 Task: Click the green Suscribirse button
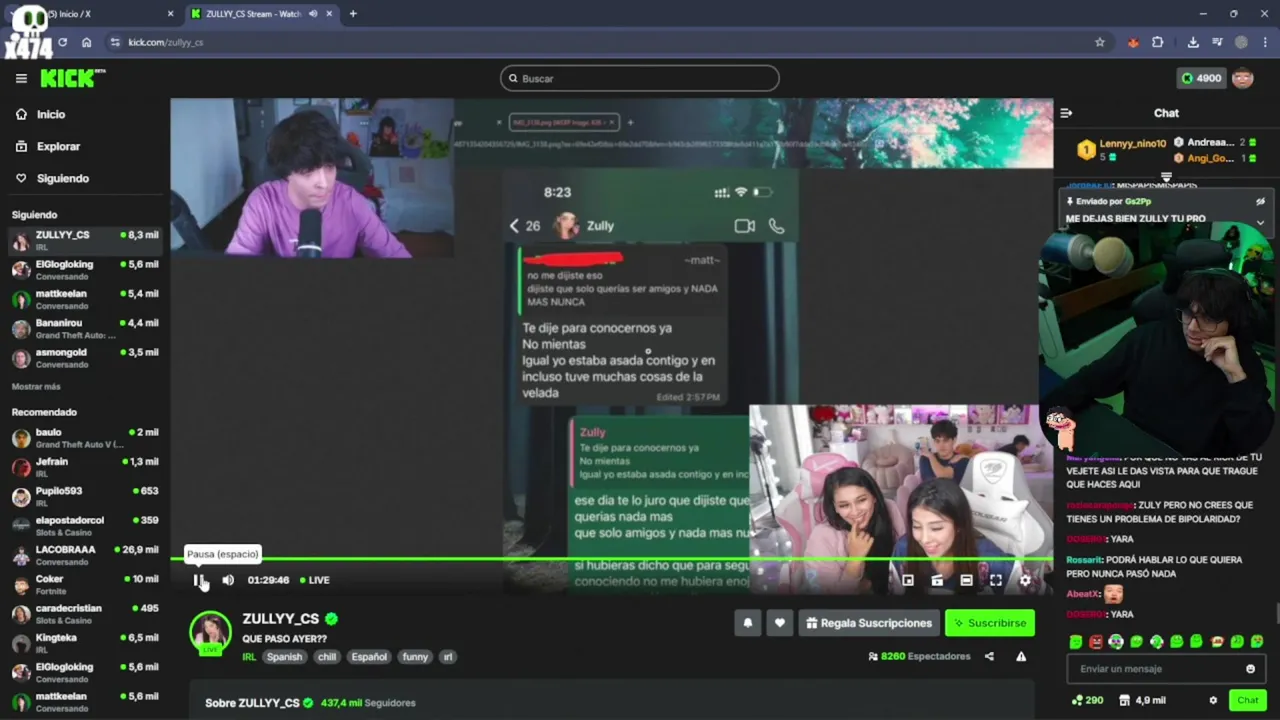pos(990,623)
